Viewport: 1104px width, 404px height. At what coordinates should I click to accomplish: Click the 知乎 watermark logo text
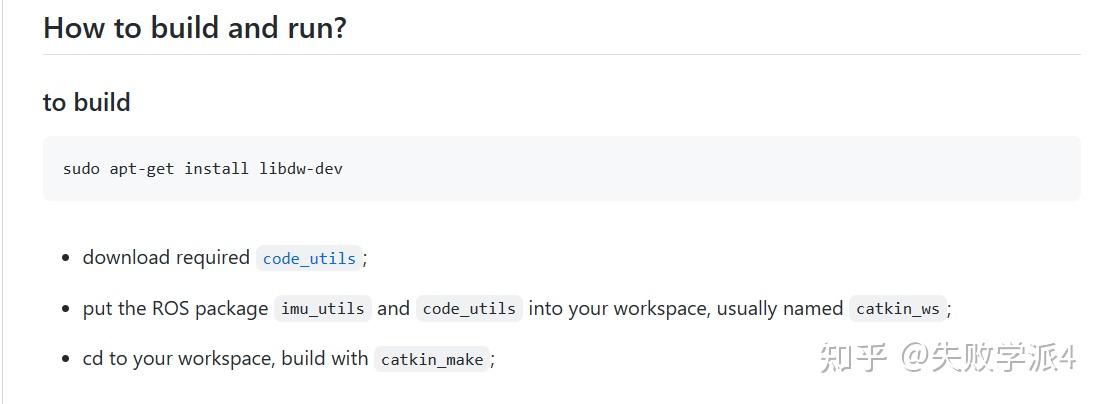coord(852,357)
